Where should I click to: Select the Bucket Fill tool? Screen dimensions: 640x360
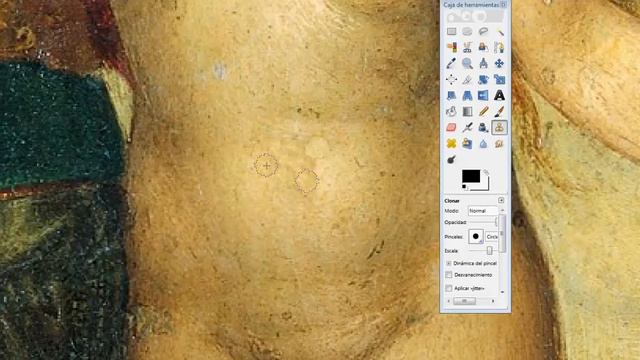pyautogui.click(x=451, y=111)
